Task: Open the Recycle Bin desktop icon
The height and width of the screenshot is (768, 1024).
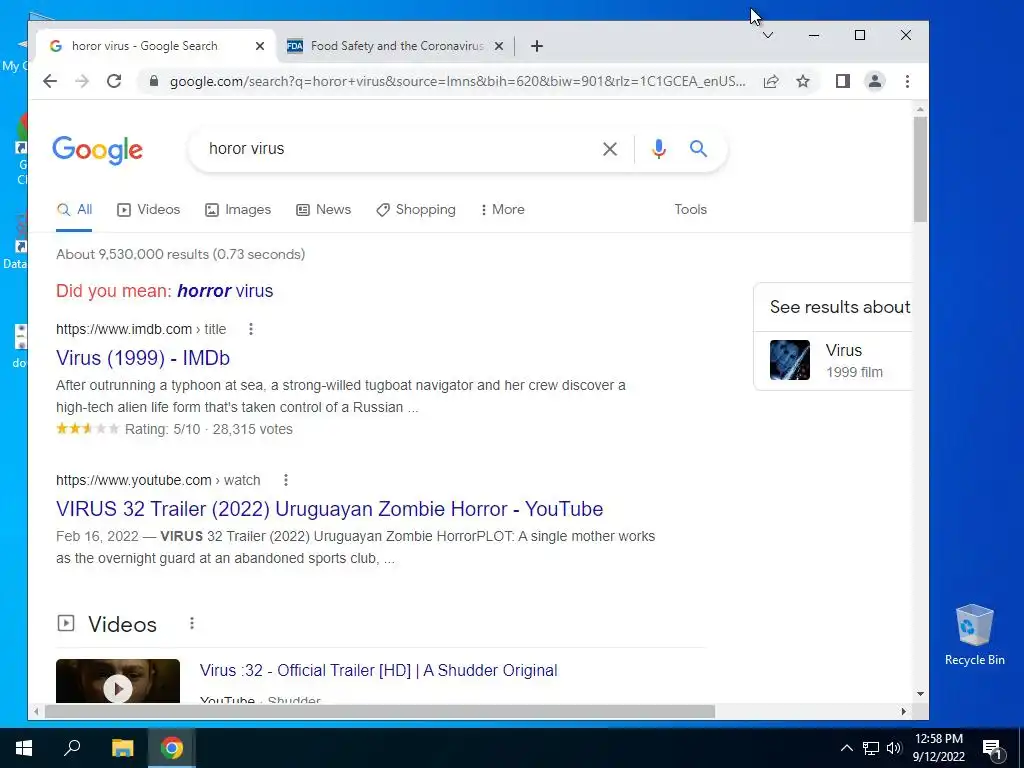Action: pos(974,634)
